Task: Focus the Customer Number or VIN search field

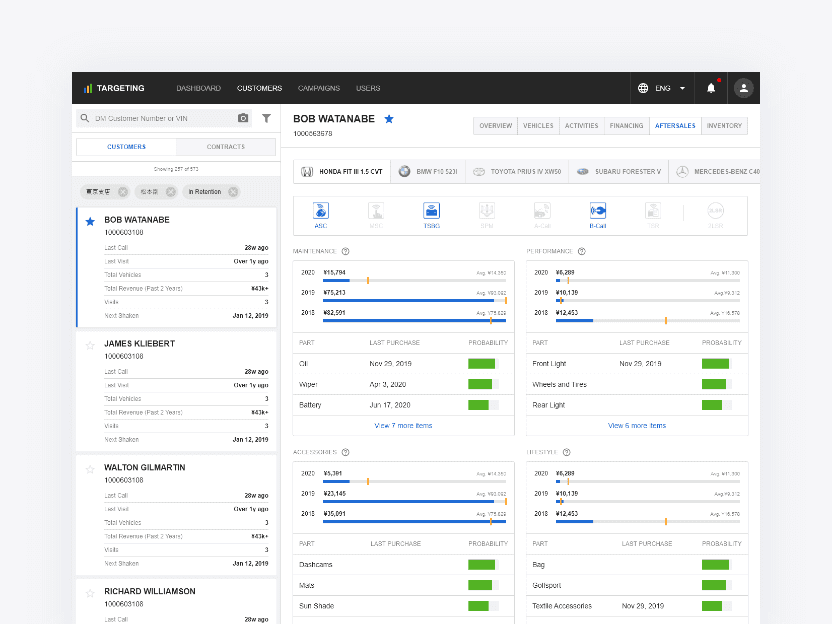Action: point(164,118)
